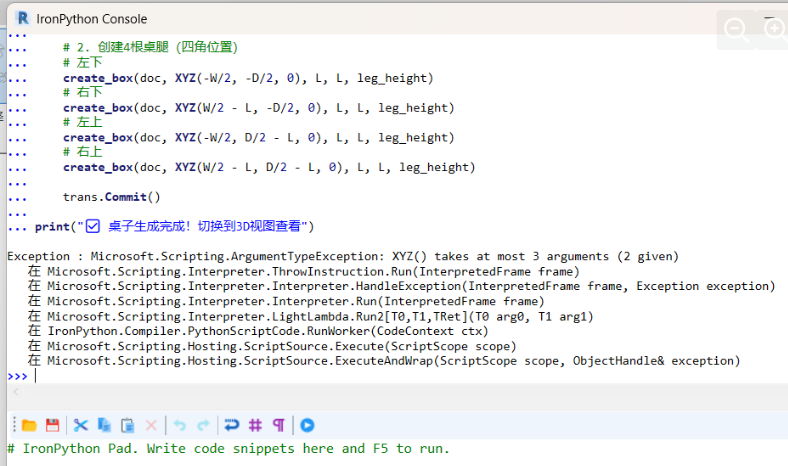Click the Interpreter.HandleException stack trace line

coord(401,286)
